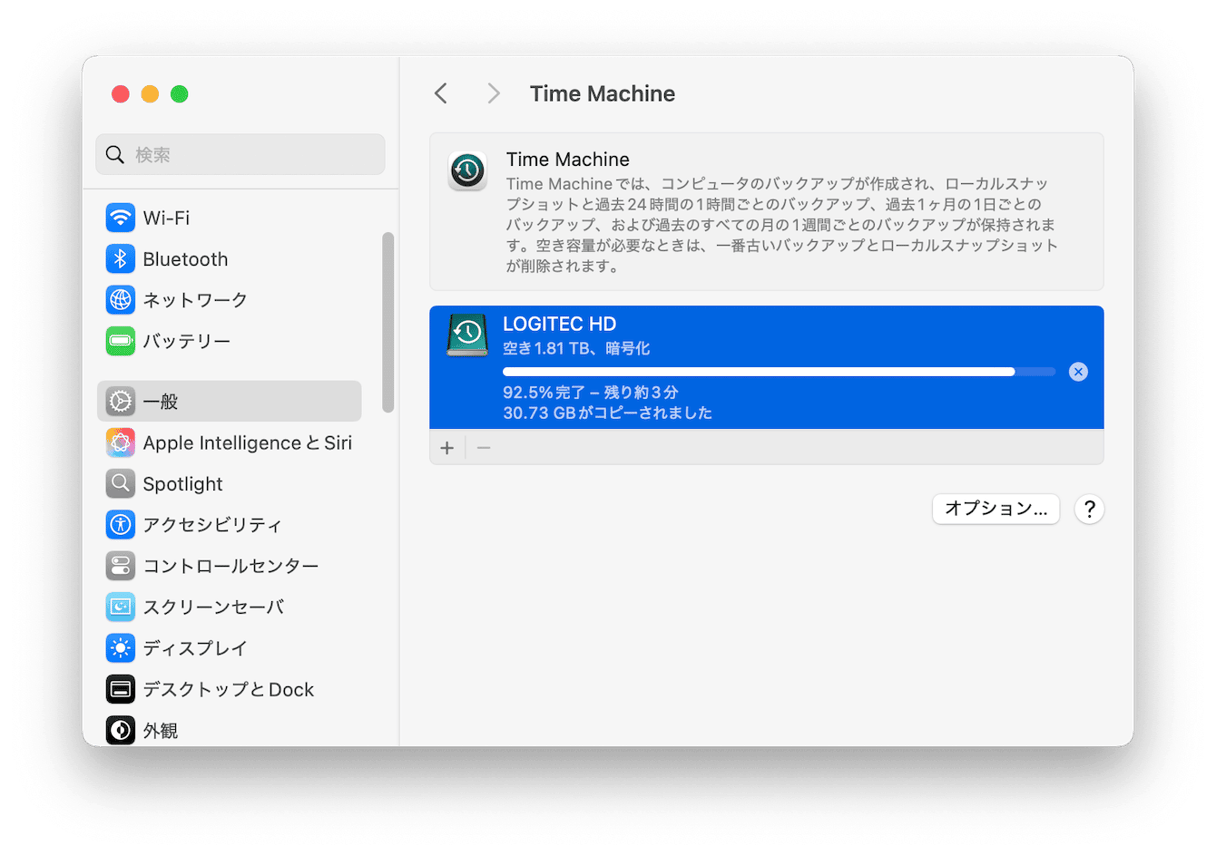Click the minus icon to remove disk
1216x855 pixels.
coord(484,448)
